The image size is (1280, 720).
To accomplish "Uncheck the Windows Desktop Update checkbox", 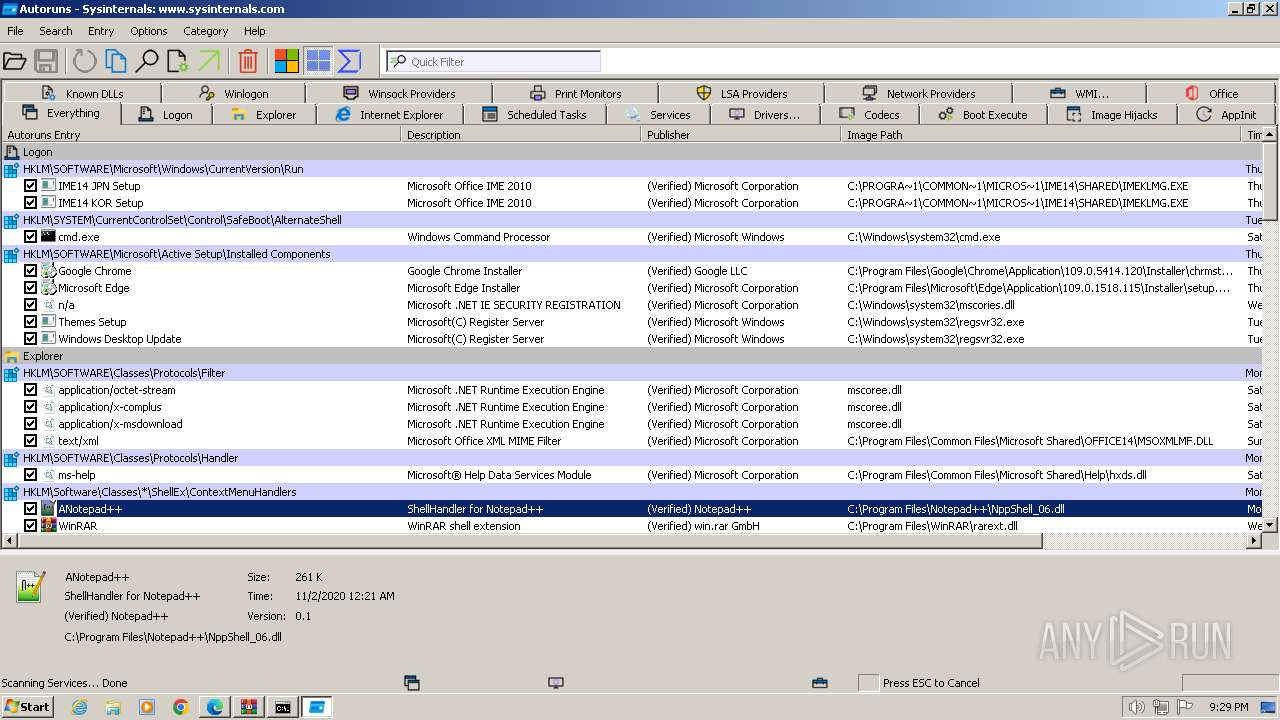I will [x=30, y=339].
